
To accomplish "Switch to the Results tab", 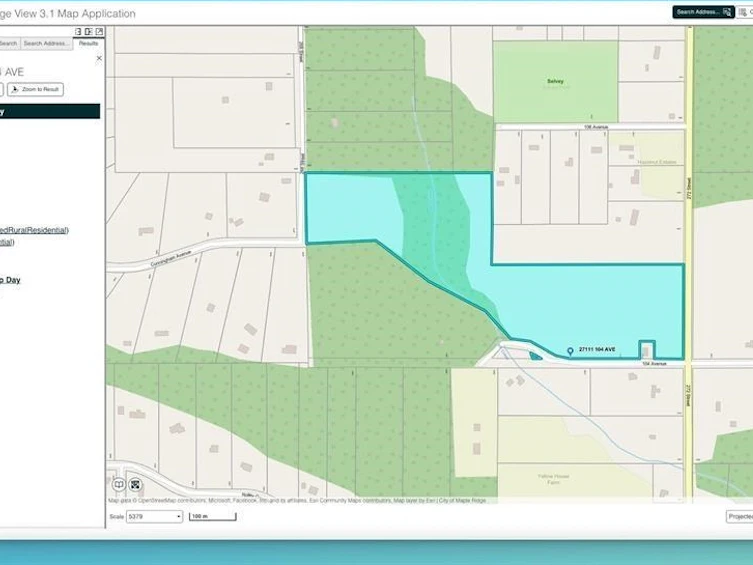I will [x=88, y=43].
